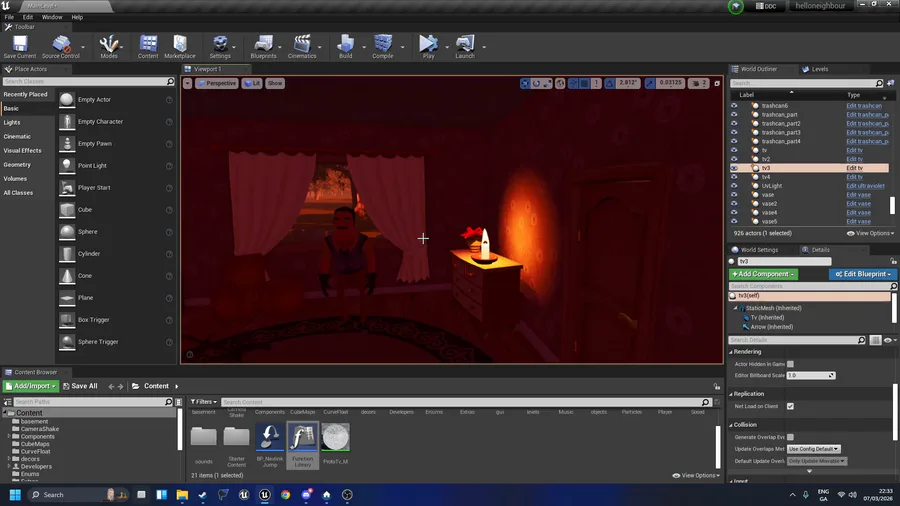Viewport: 900px width, 506px height.
Task: Toggle visibility of vase5 actor
Action: [734, 221]
